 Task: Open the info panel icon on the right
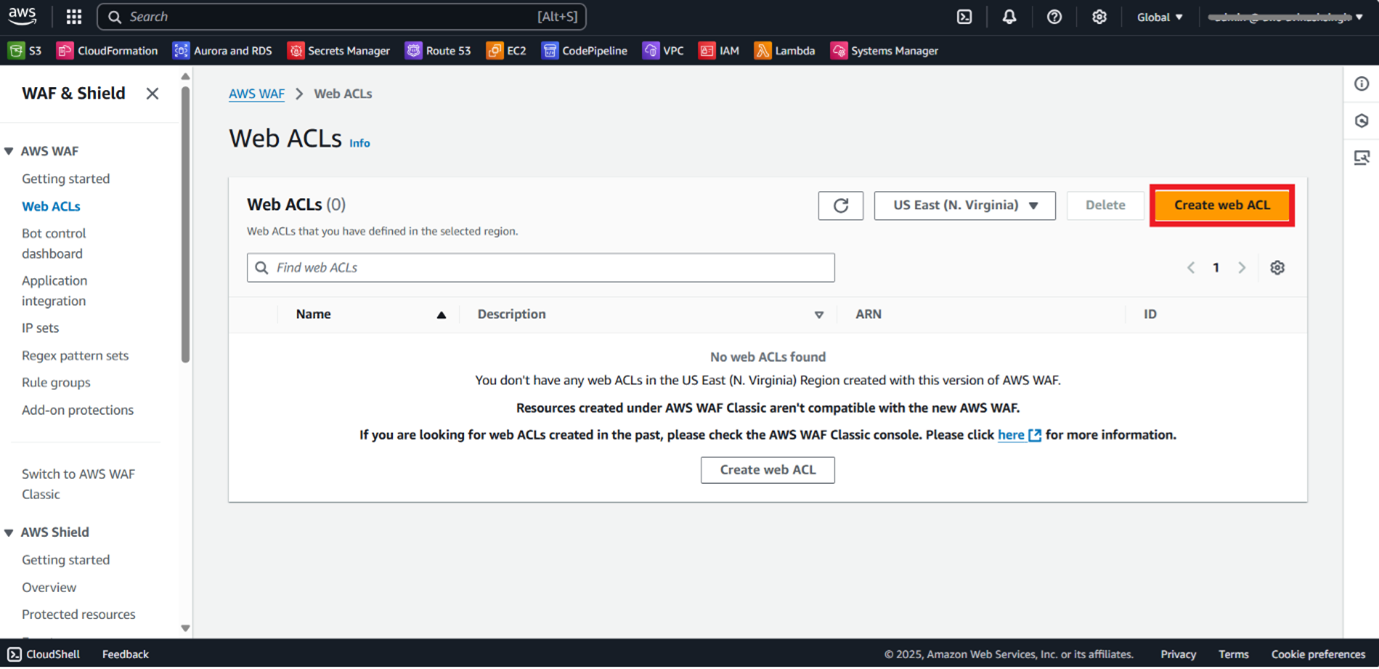click(1362, 84)
